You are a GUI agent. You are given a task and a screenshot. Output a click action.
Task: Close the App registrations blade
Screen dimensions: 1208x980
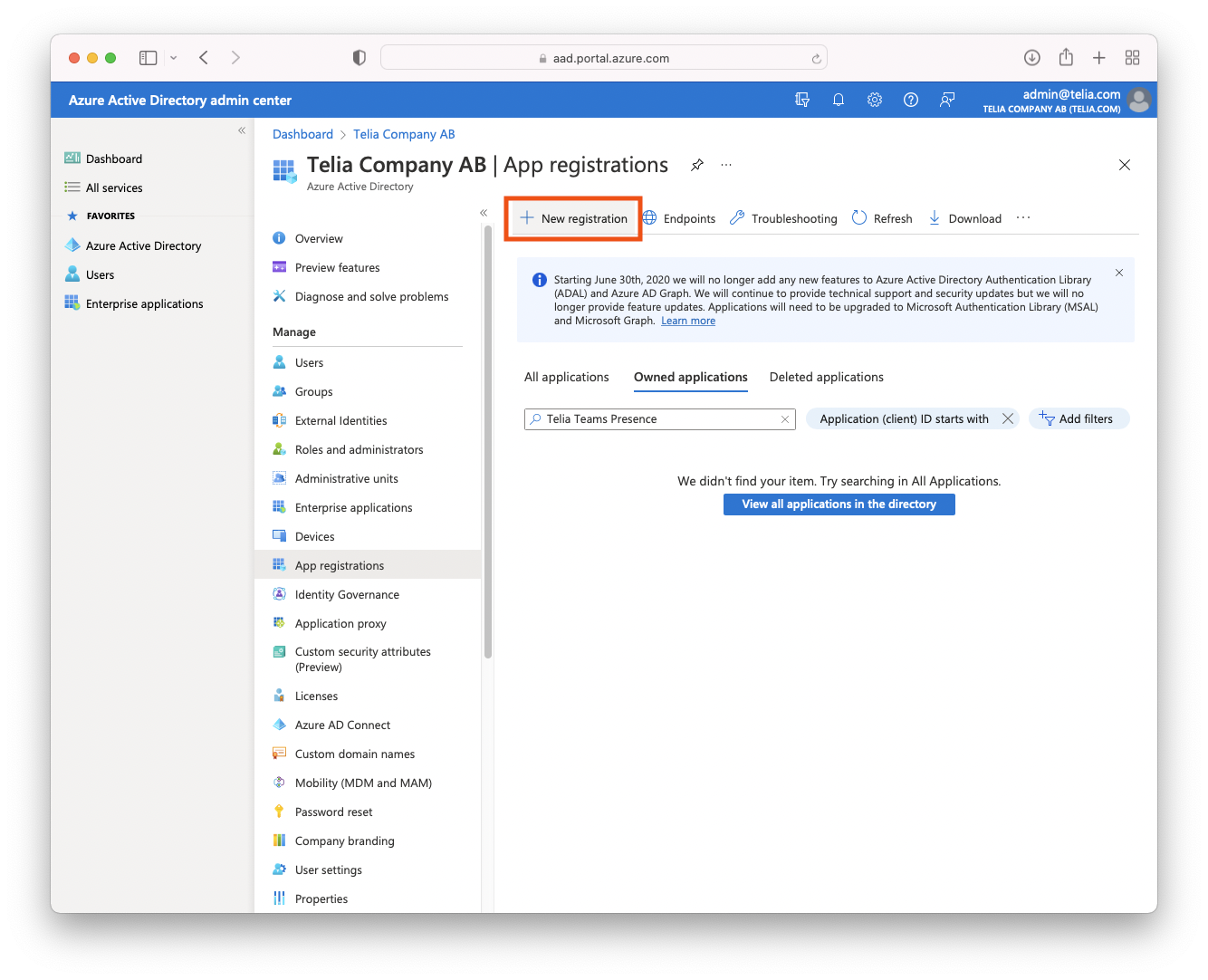[x=1125, y=165]
